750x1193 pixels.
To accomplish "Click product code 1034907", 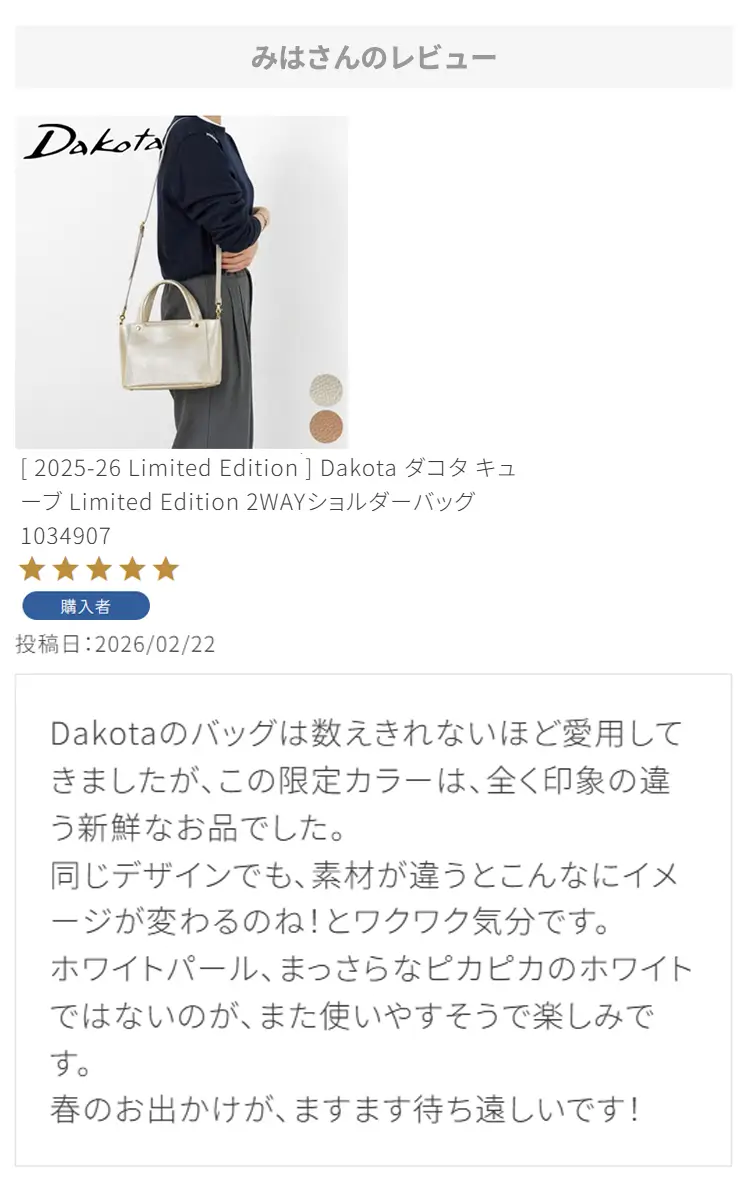I will click(x=65, y=536).
